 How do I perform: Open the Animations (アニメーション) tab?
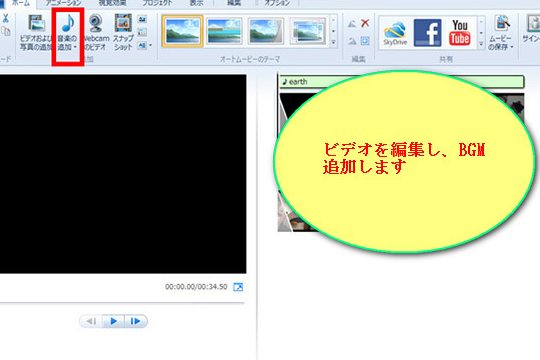[x=63, y=3]
